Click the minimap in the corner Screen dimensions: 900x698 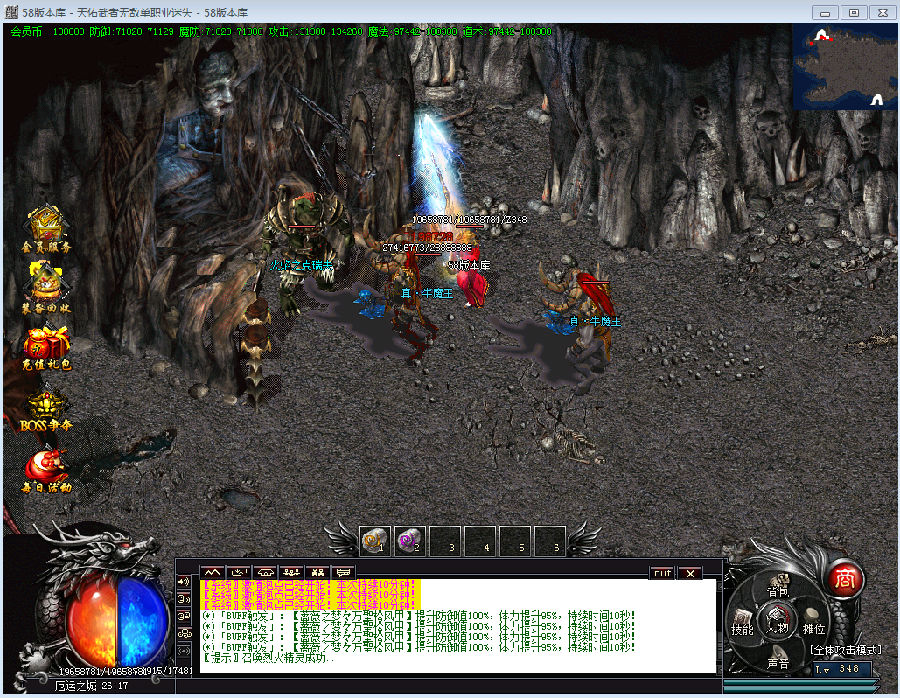point(844,67)
